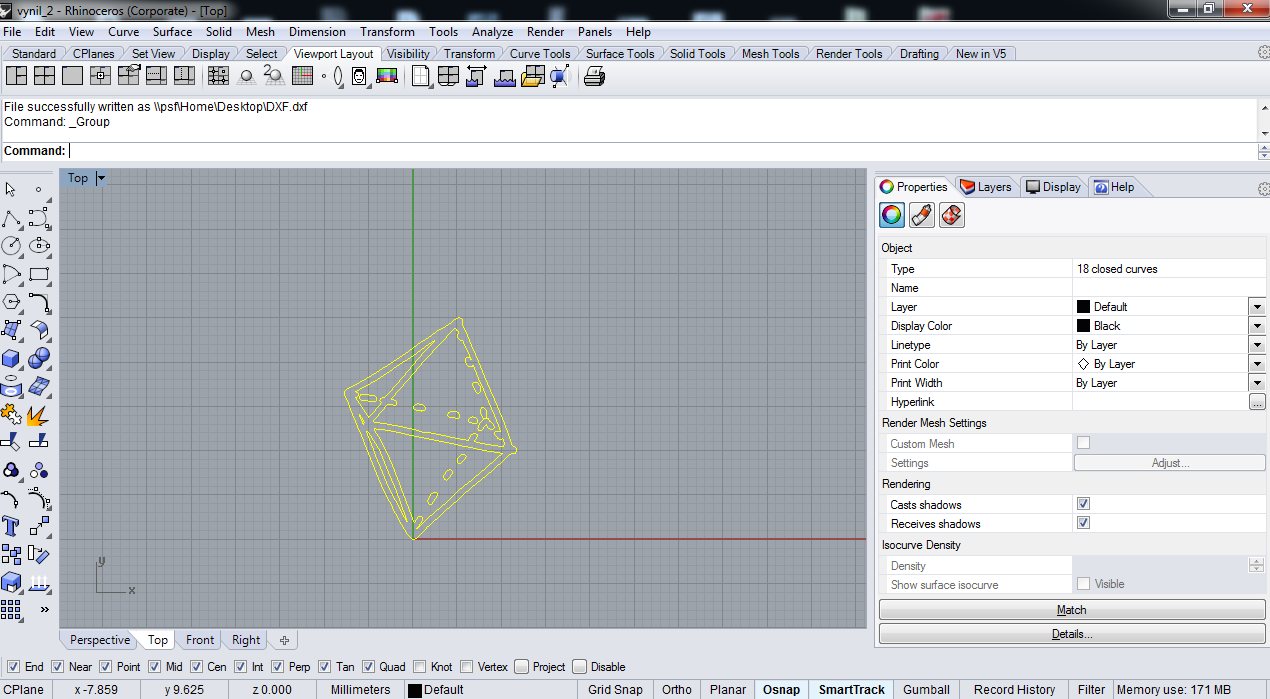Click the object Name field

1168,288
